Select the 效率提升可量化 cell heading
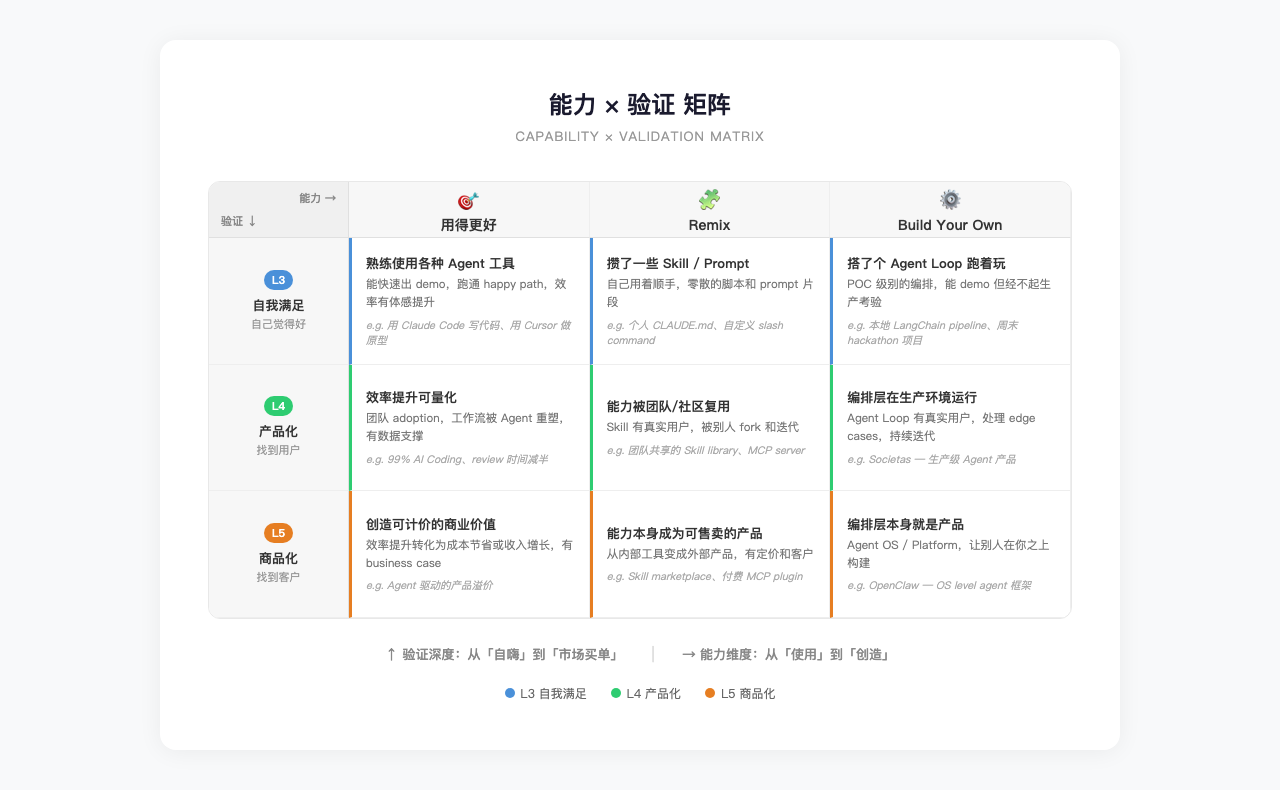This screenshot has width=1280, height=790. (x=411, y=397)
